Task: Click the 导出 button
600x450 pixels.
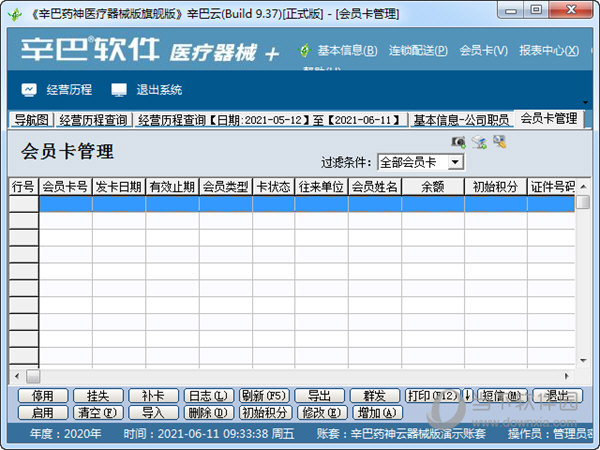Action: (x=320, y=395)
